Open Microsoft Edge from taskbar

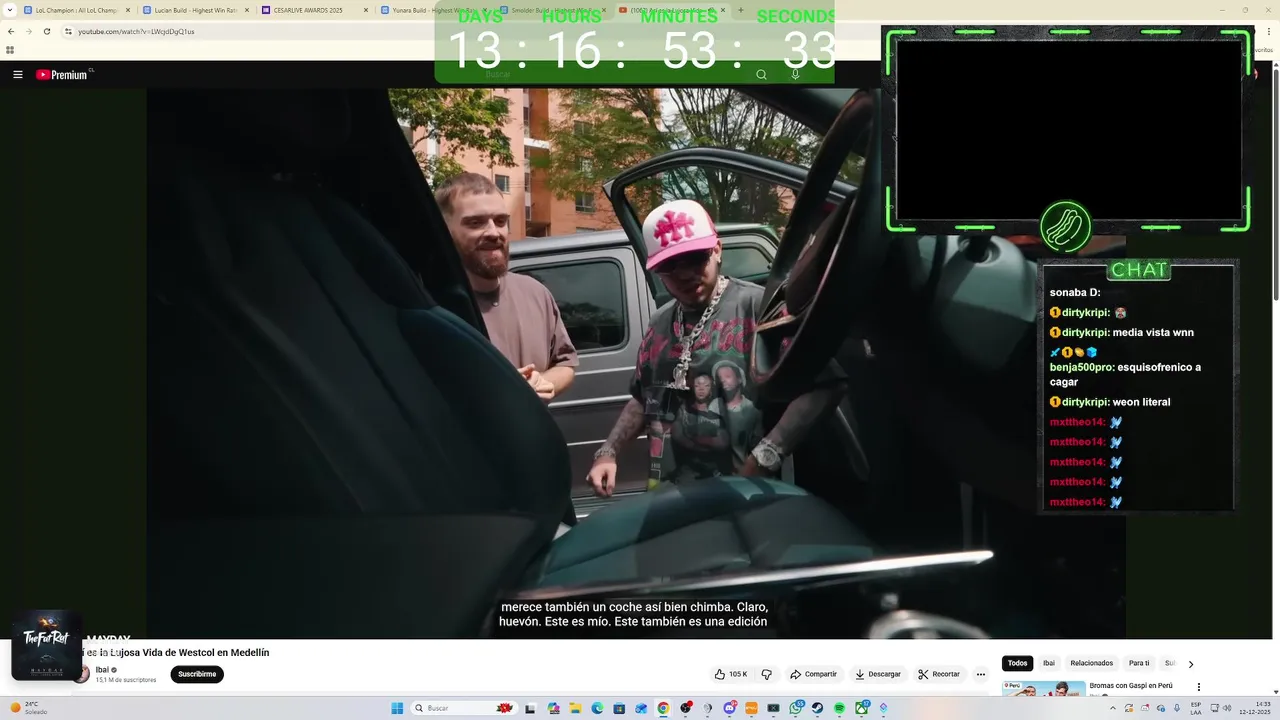tap(597, 708)
